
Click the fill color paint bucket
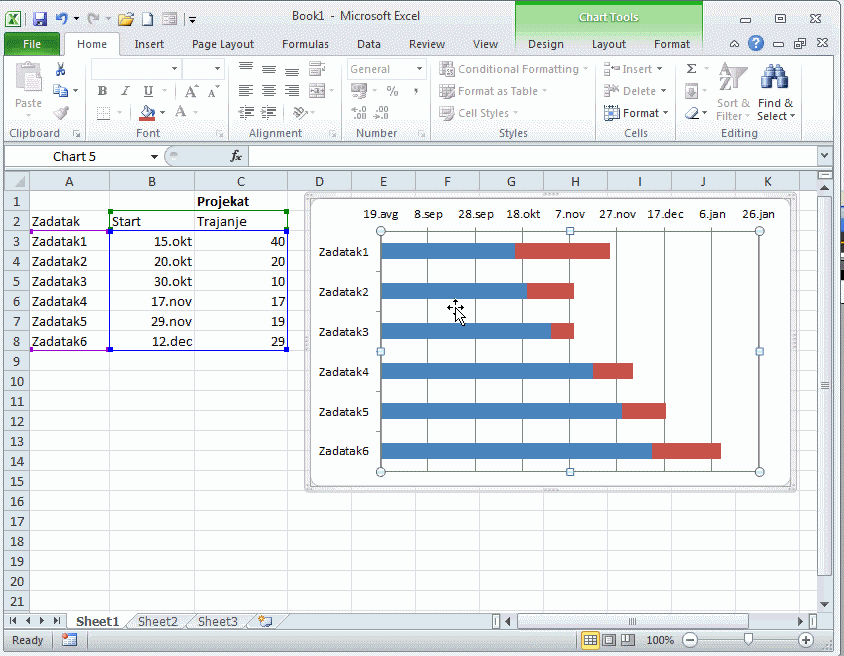click(147, 113)
